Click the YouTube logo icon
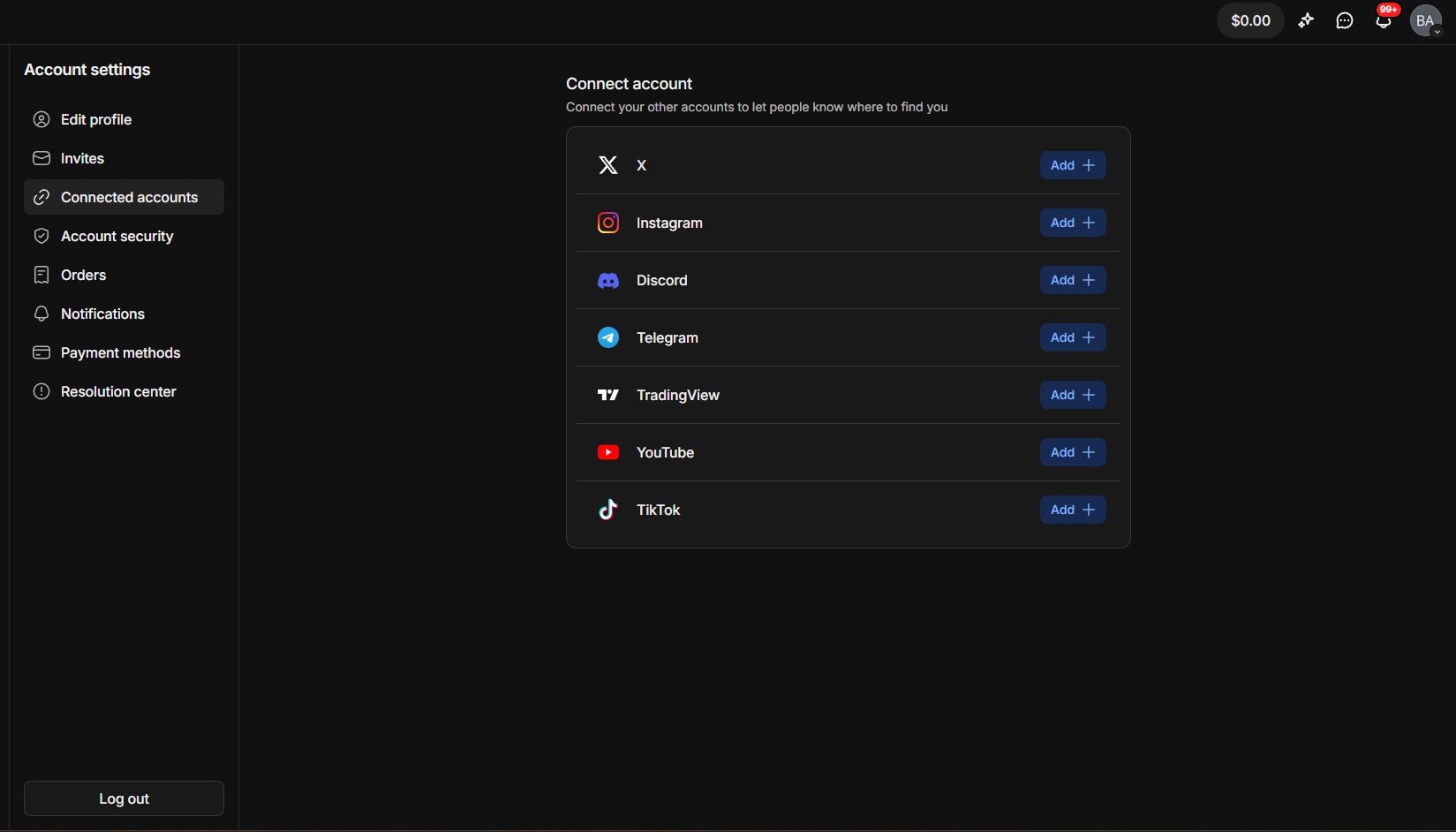Screen dimensions: 1456x832 [608, 452]
